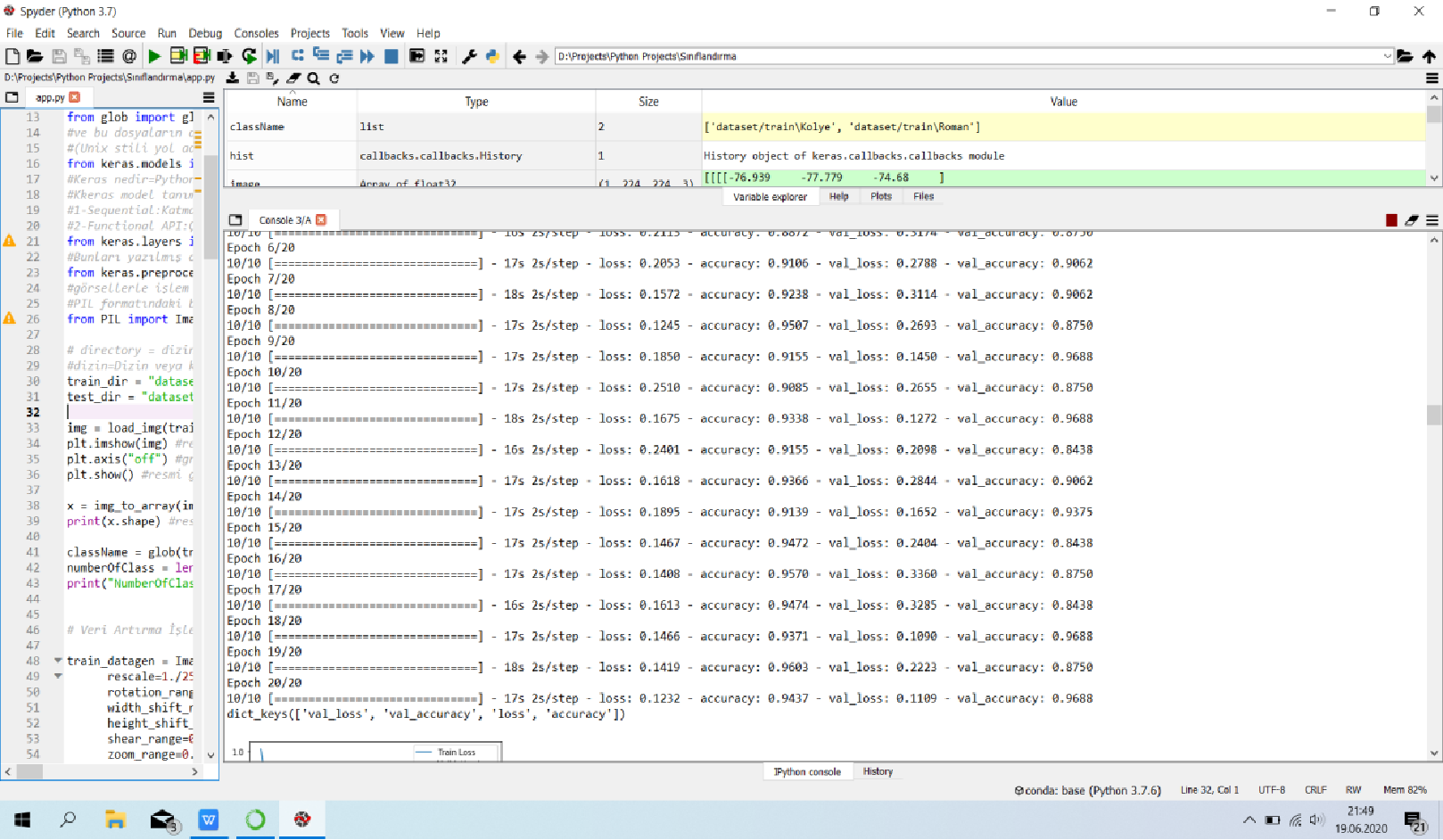
Task: Save the current file
Action: (59, 56)
